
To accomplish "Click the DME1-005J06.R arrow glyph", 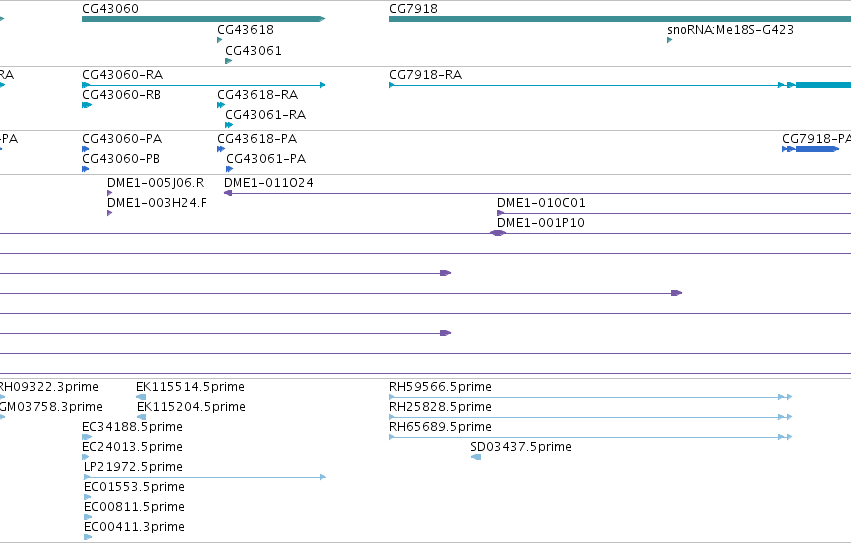I will [x=110, y=193].
